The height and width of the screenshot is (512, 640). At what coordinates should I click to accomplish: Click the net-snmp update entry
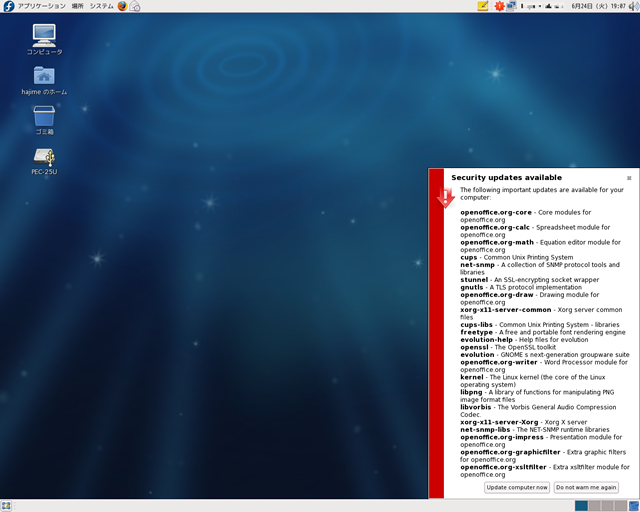(540, 268)
